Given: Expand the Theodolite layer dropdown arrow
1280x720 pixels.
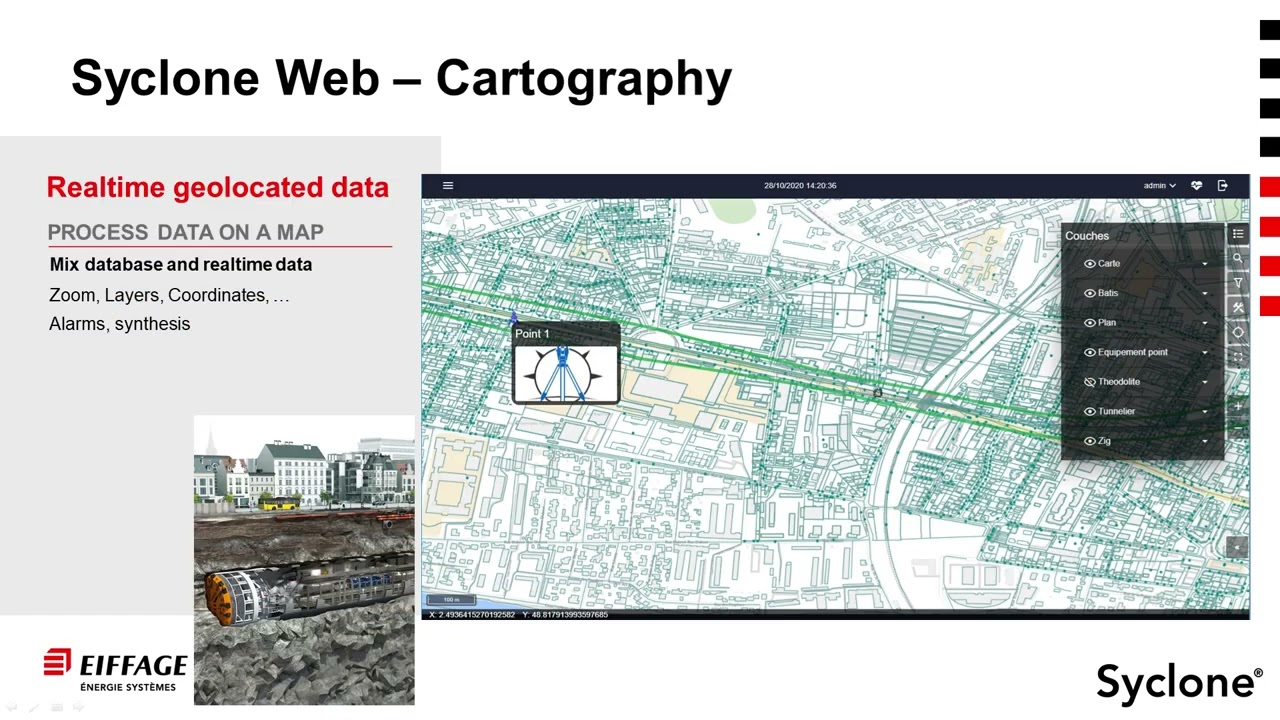Looking at the screenshot, I should [x=1204, y=382].
